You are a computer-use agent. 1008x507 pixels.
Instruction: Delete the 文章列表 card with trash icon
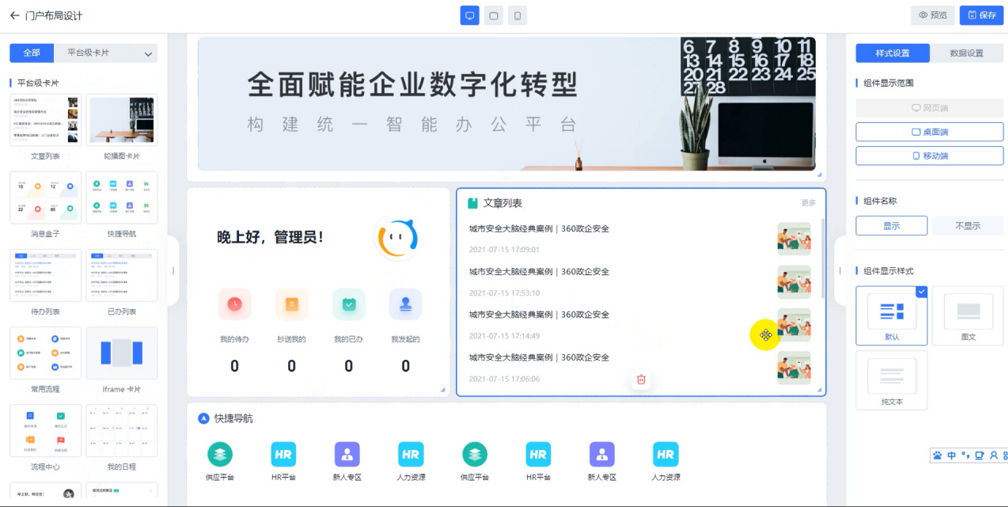pyautogui.click(x=641, y=379)
